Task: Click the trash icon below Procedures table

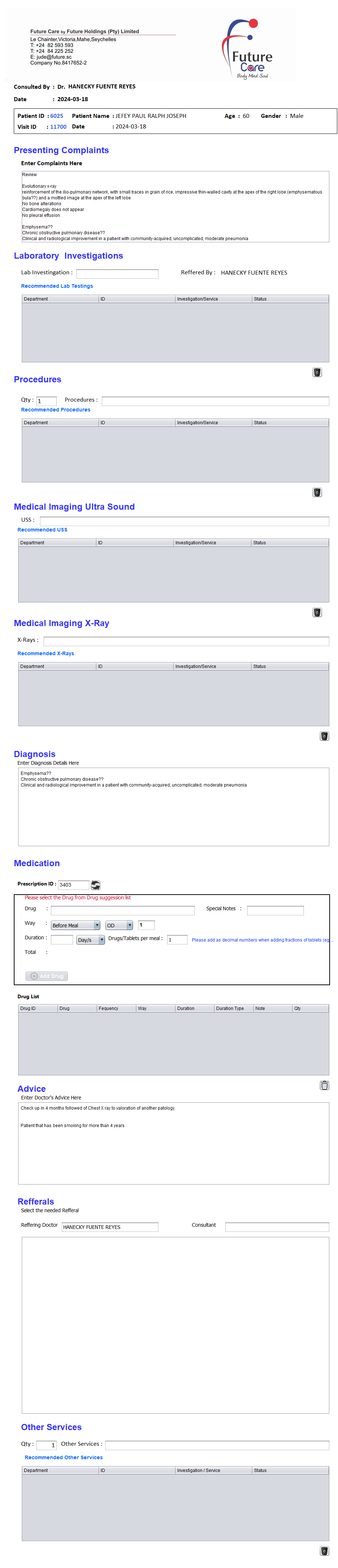Action: [317, 493]
